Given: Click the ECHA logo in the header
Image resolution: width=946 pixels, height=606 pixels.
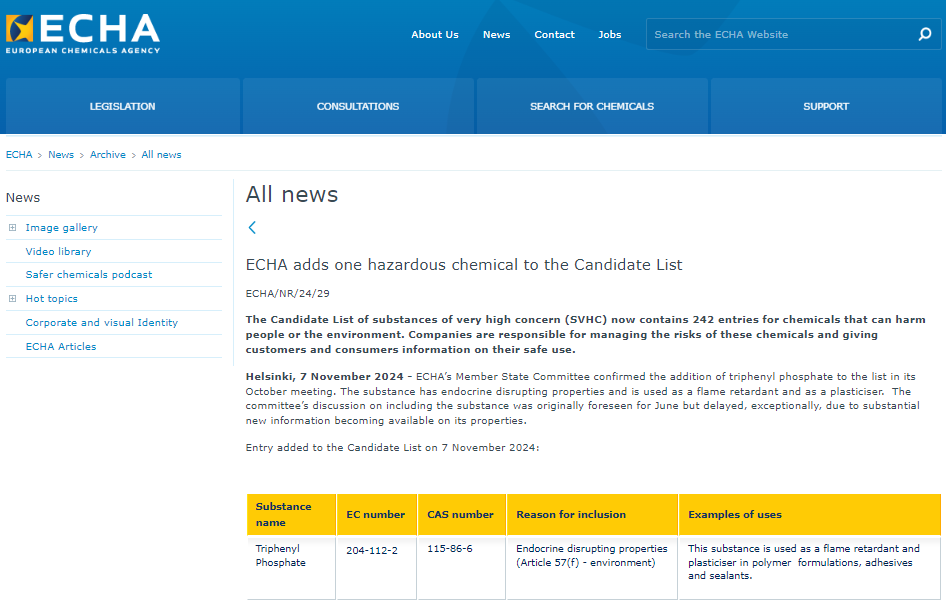Looking at the screenshot, I should click(x=82, y=33).
